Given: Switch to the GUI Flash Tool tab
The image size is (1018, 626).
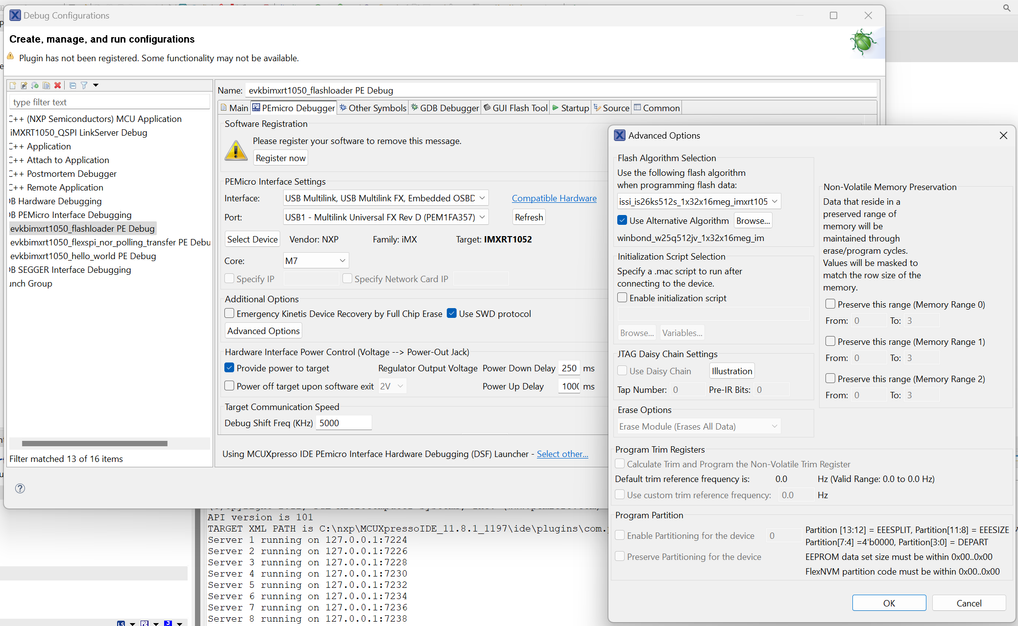Looking at the screenshot, I should point(515,108).
